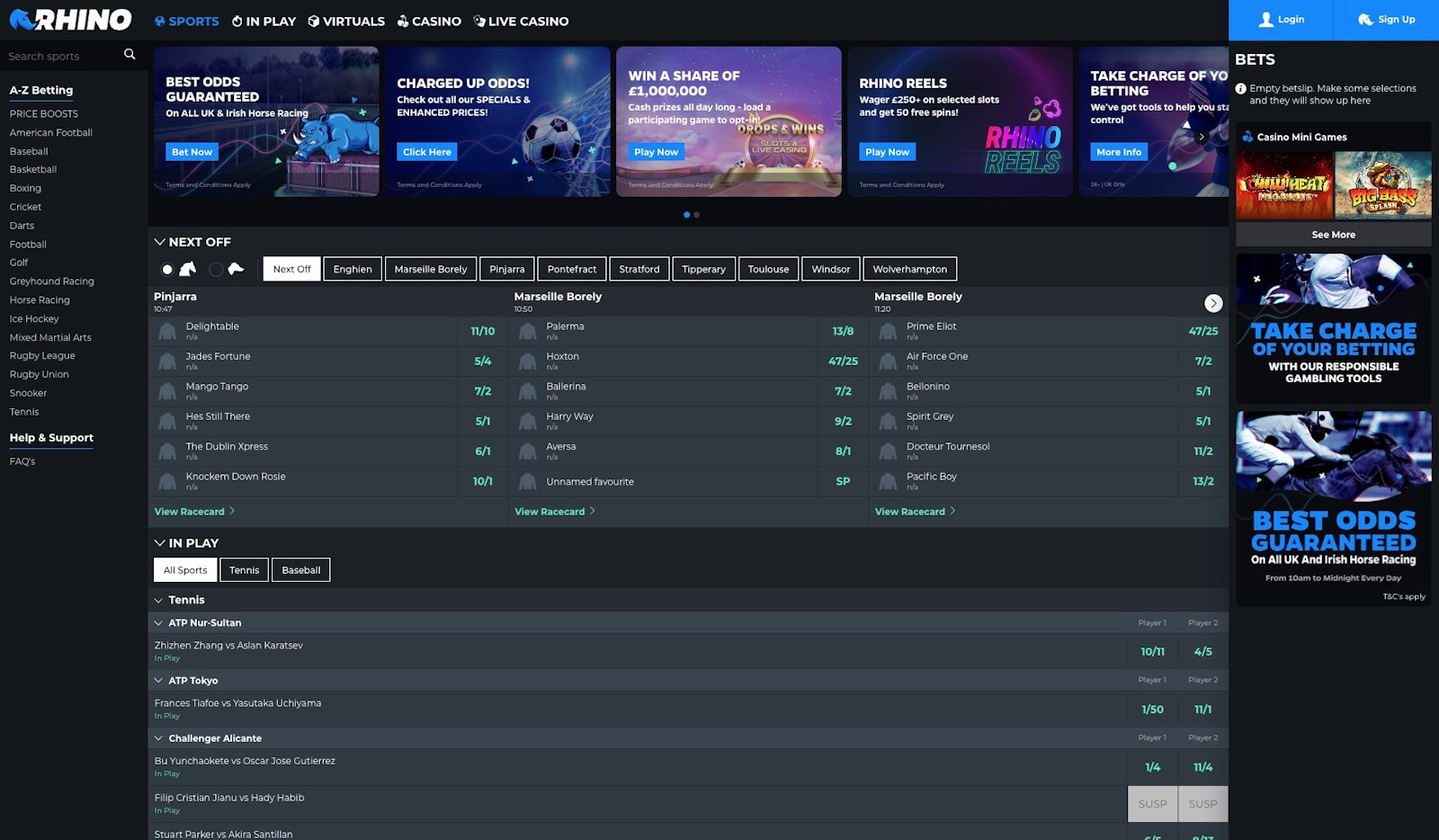Switch to the Pontefract race tab

coord(571,269)
